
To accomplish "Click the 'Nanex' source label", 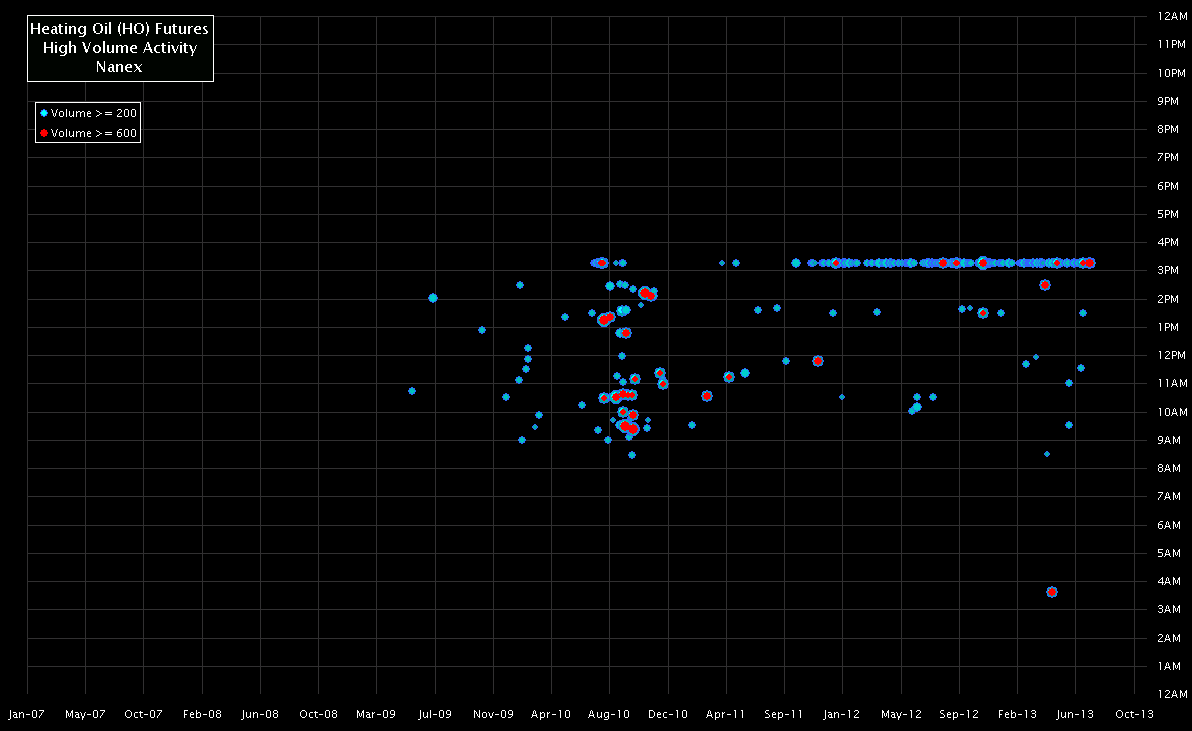I will (119, 67).
